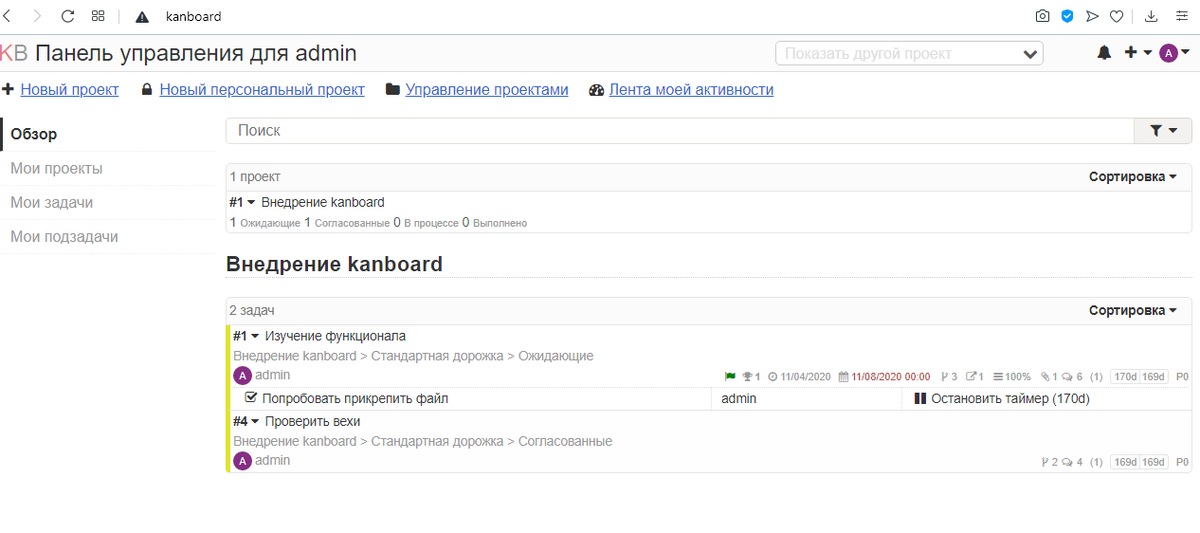Viewport: 1200px width, 533px height.
Task: Click '1 Ожидающие' column count
Action: coord(265,223)
